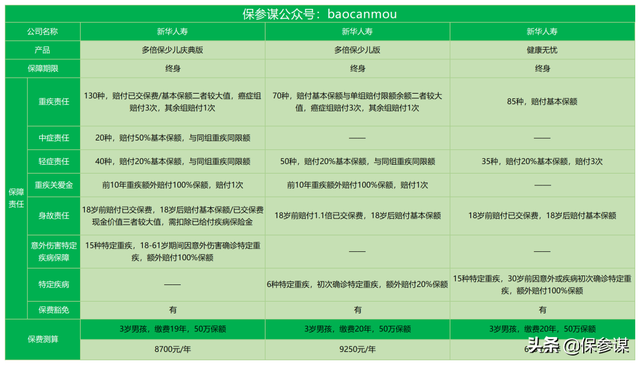This screenshot has height=365, width=640.
Task: Click '有' under 多倍保少儿版 column
Action: tap(357, 310)
